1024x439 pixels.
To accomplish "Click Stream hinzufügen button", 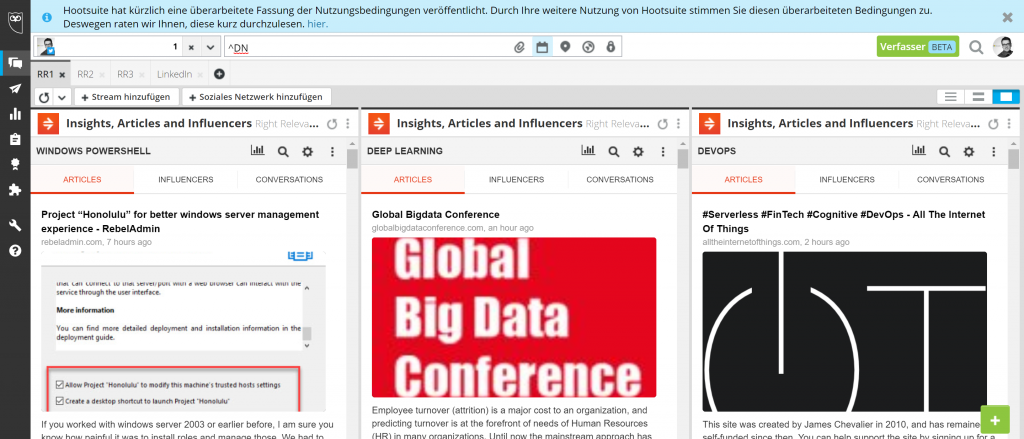I will [126, 97].
